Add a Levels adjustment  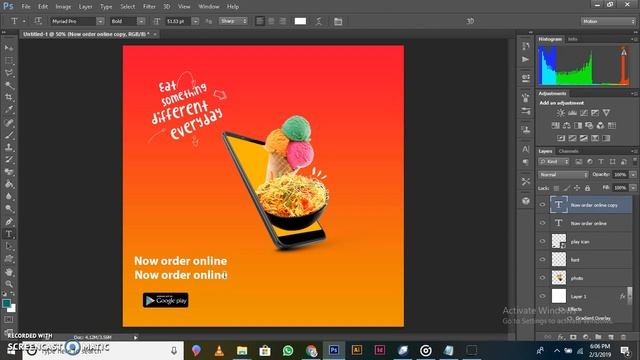572,113
